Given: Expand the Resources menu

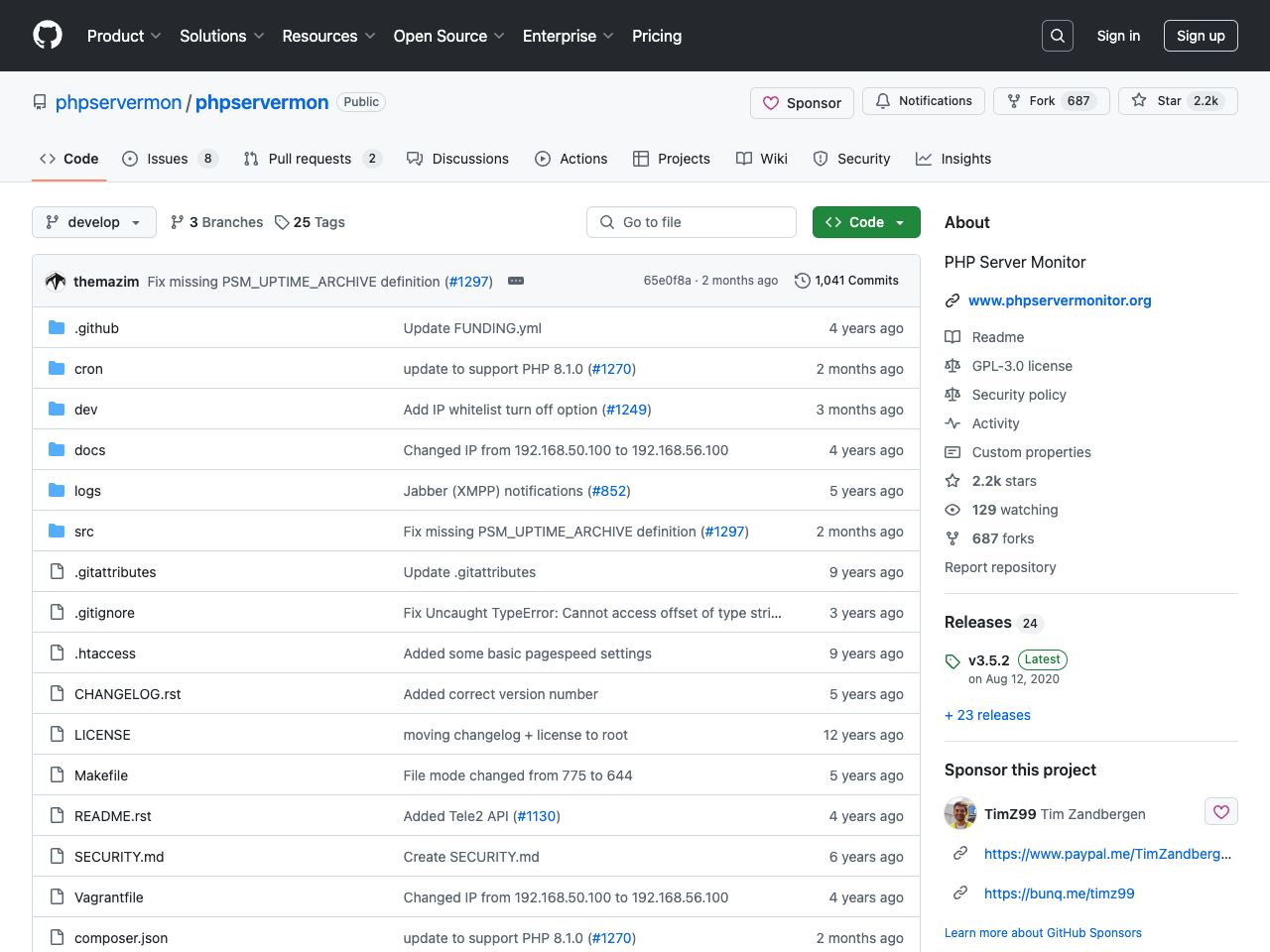Looking at the screenshot, I should coord(328,36).
